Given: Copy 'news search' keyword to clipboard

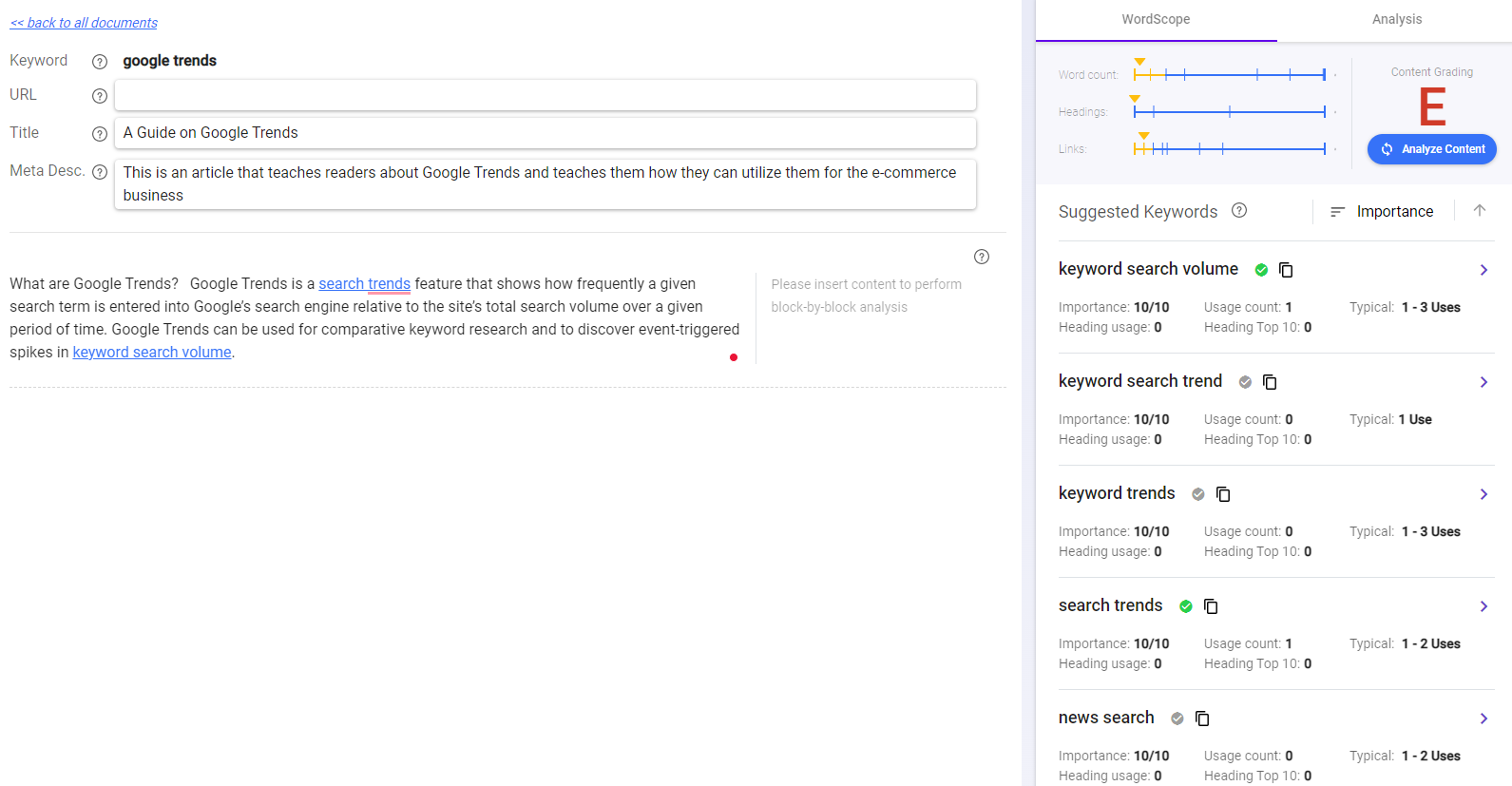Looking at the screenshot, I should (1202, 719).
